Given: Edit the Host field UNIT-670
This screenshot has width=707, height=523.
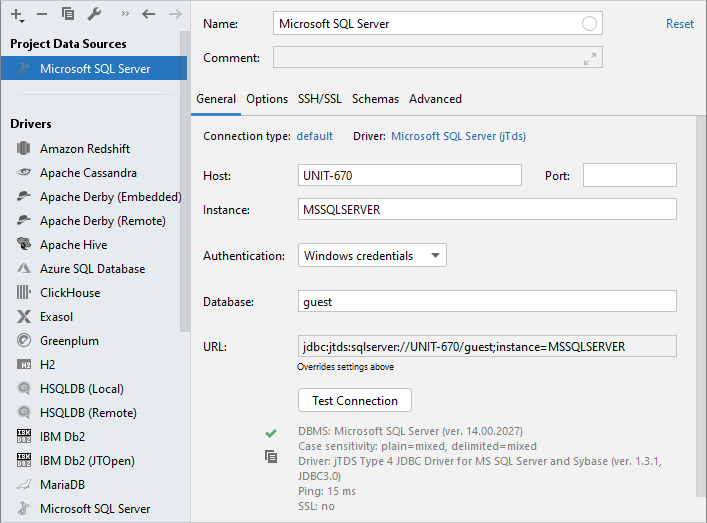Looking at the screenshot, I should (409, 175).
